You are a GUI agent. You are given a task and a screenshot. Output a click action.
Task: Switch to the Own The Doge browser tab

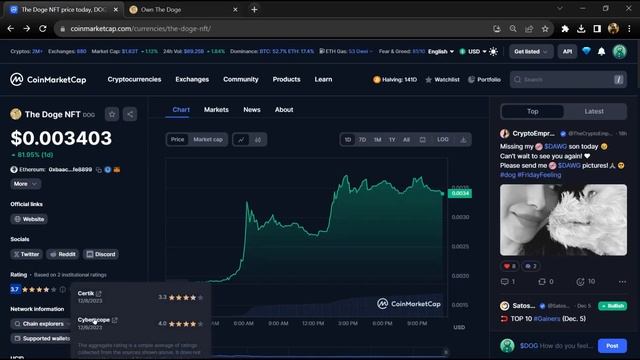183,10
